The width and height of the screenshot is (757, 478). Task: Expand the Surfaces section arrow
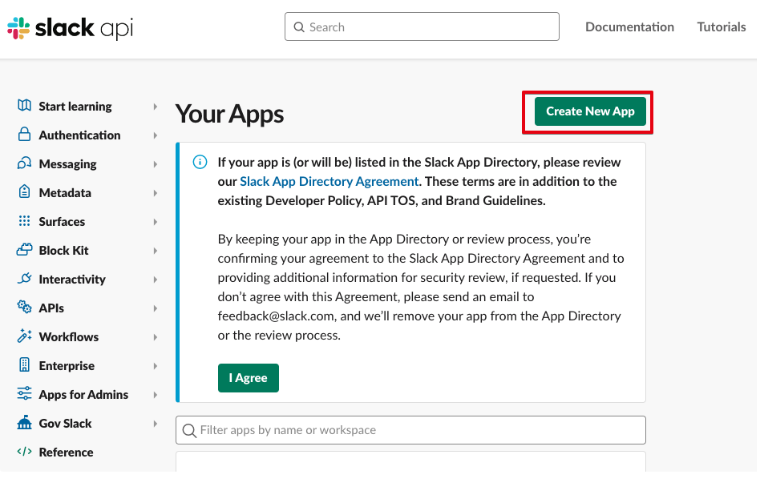tap(155, 222)
